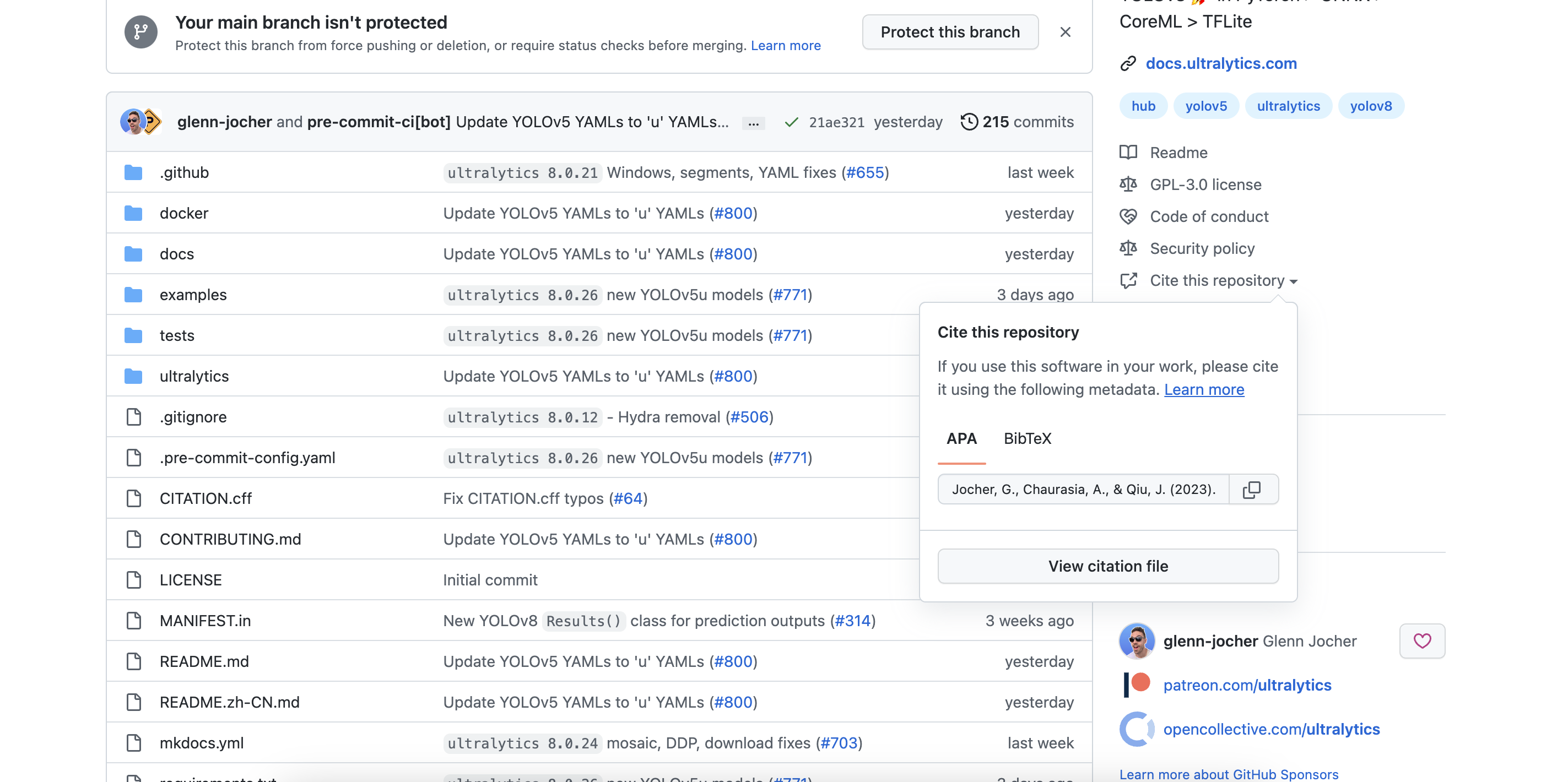Open the .github folder icon
Viewport: 1568px width, 782px height.
coord(133,173)
